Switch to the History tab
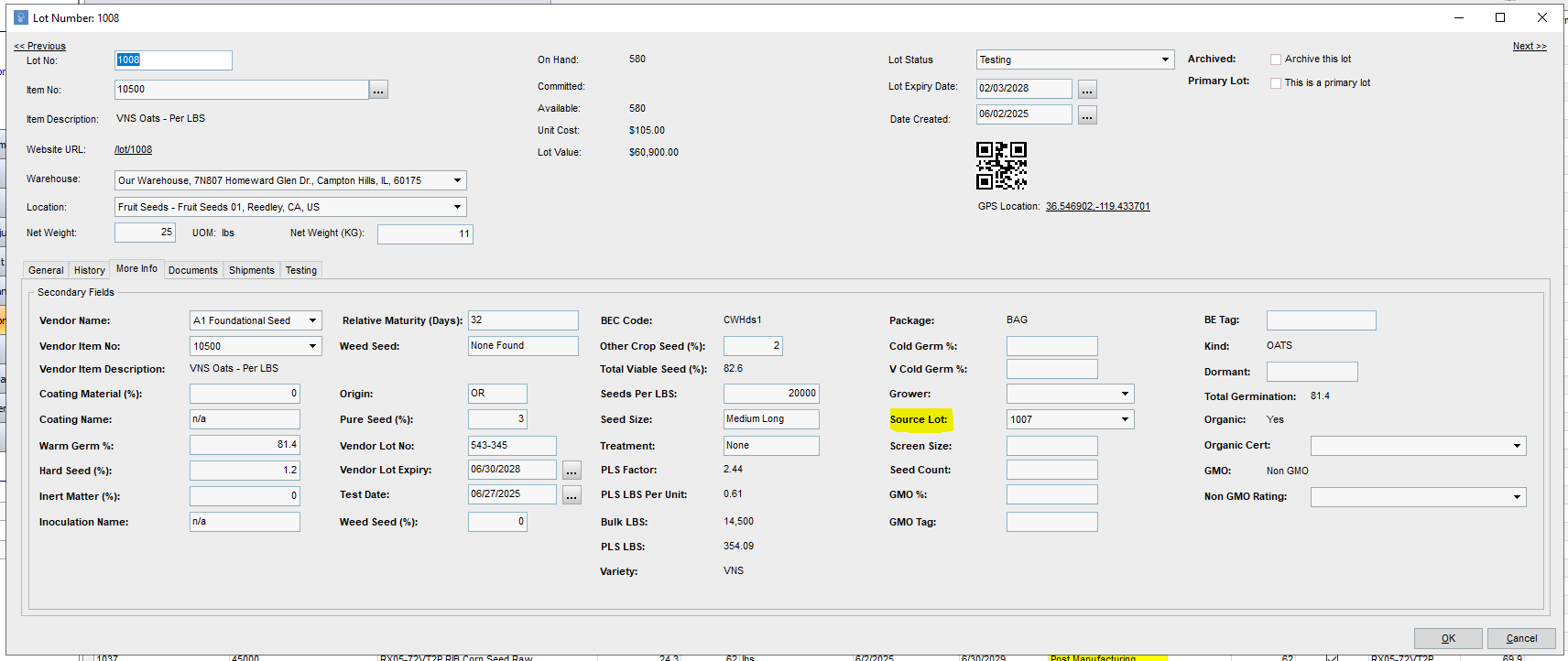This screenshot has width=1568, height=661. click(x=90, y=270)
